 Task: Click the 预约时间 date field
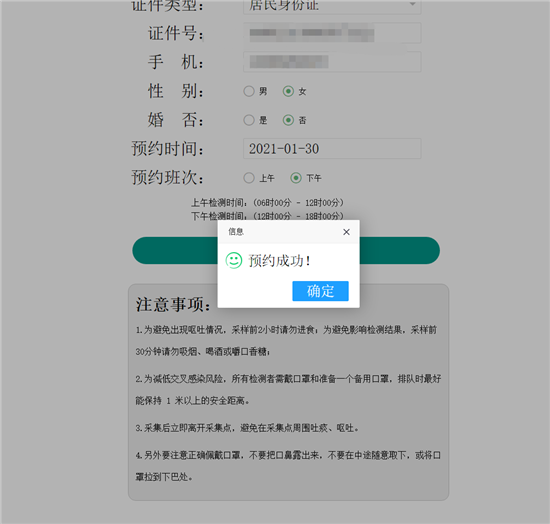332,148
